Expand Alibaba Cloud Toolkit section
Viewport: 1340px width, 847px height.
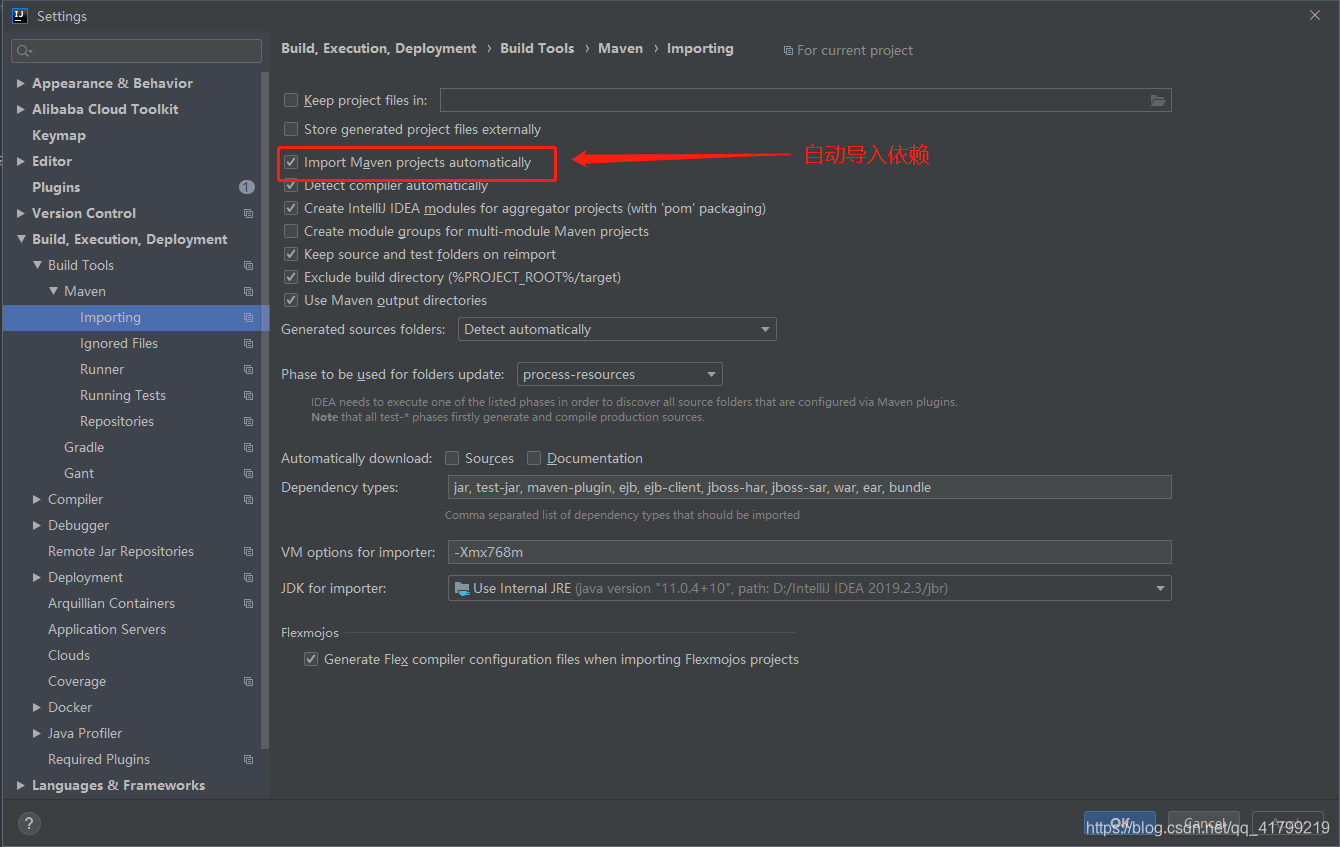pos(21,109)
